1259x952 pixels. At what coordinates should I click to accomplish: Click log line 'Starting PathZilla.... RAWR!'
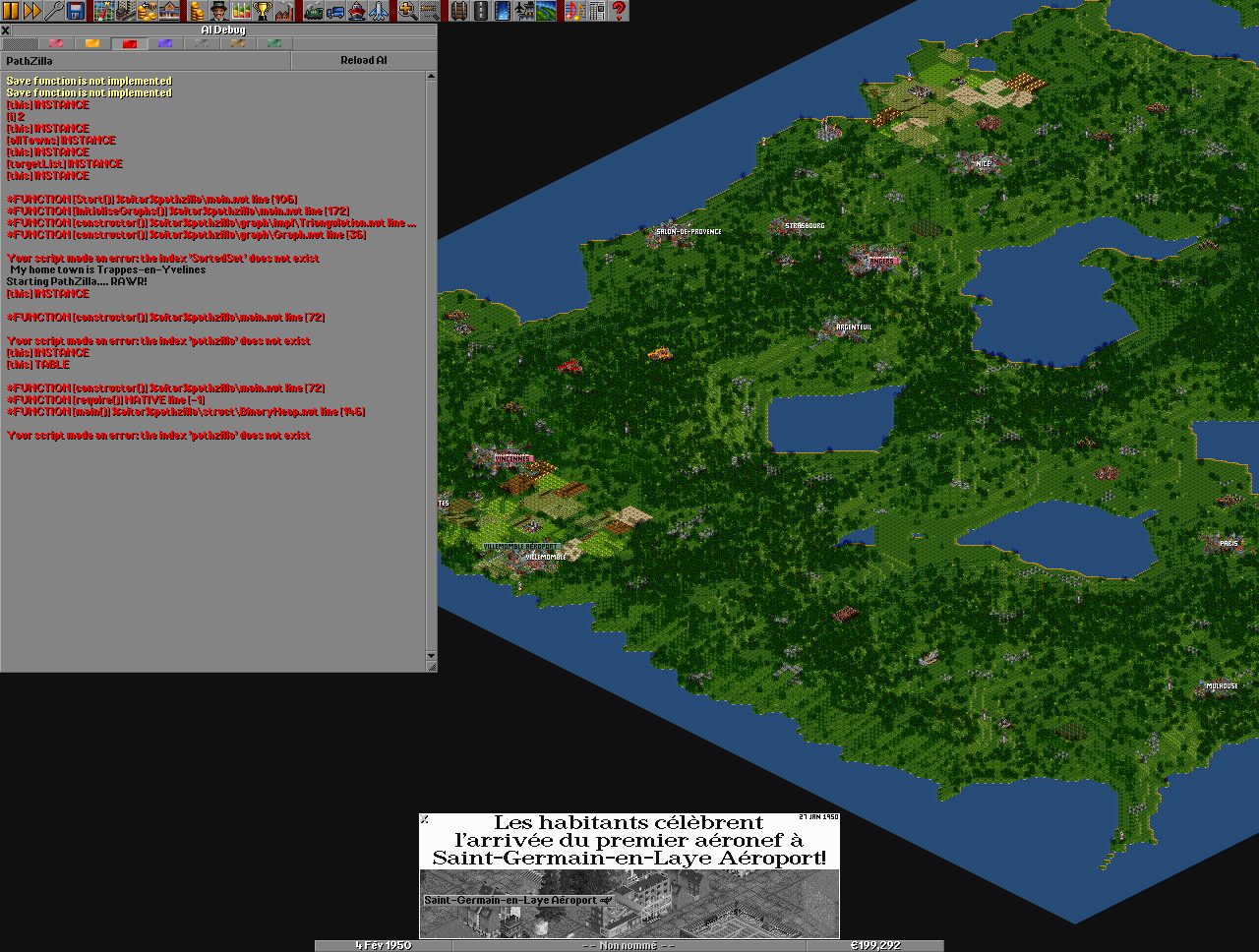(x=77, y=281)
